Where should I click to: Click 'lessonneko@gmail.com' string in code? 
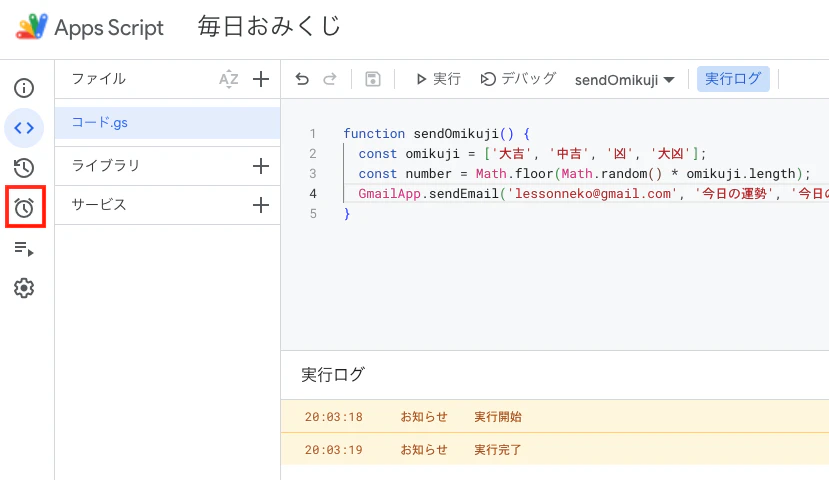point(593,194)
